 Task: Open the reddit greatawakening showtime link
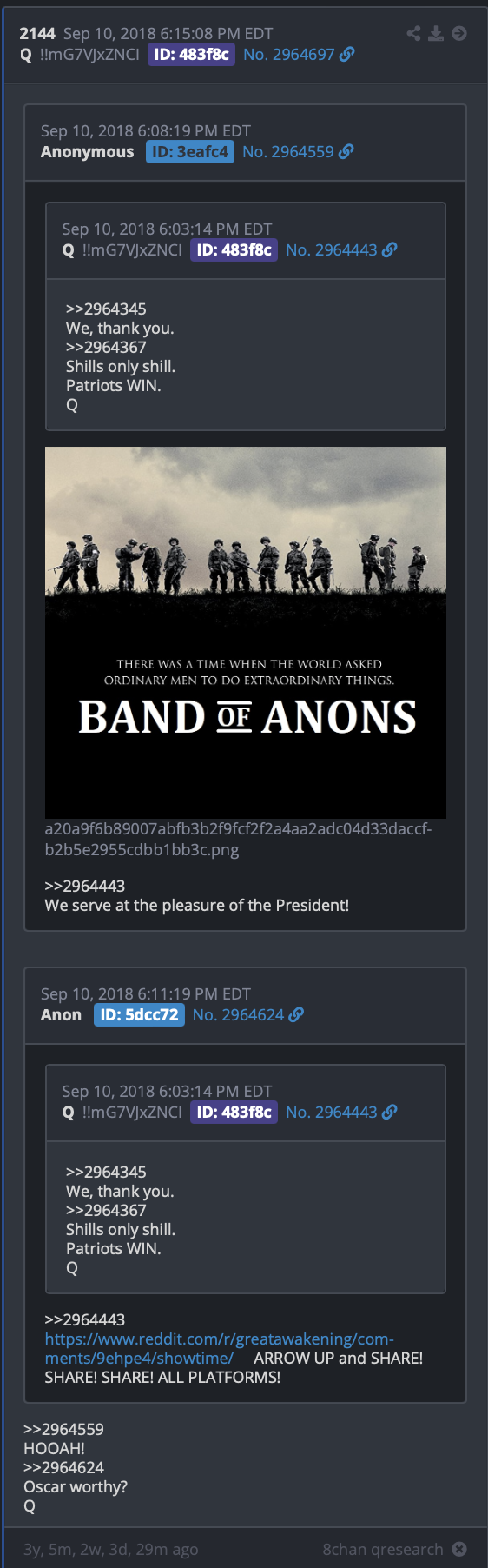coord(220,1348)
